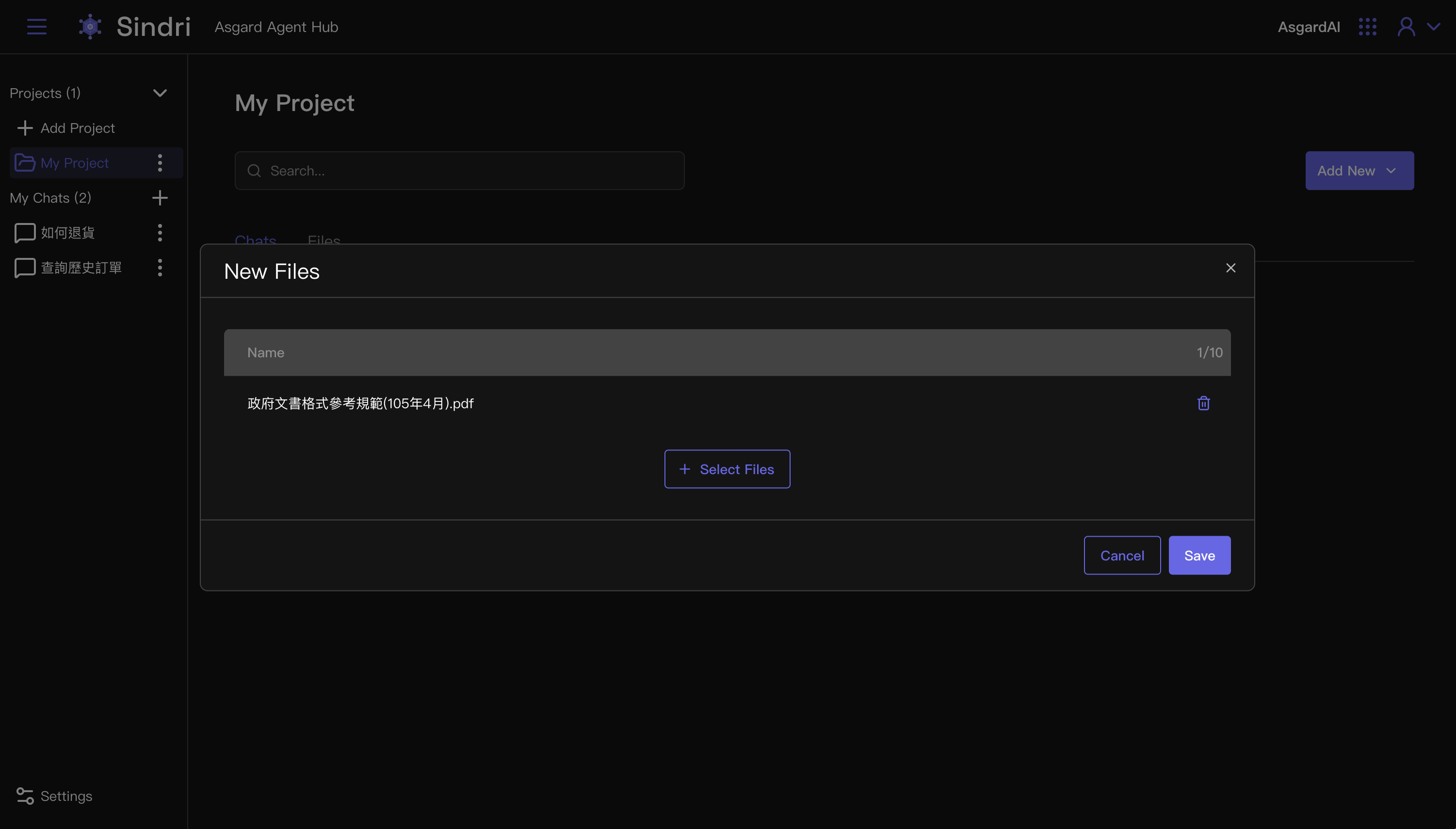Image resolution: width=1456 pixels, height=829 pixels.
Task: Select the 政府文書格式參考規範(105年4月).pdf file name
Action: [x=360, y=403]
